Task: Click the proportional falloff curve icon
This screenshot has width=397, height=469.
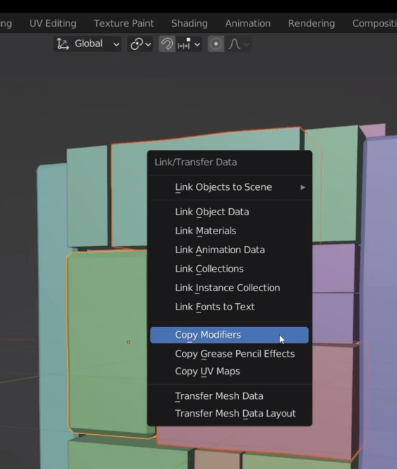Action: [x=235, y=44]
